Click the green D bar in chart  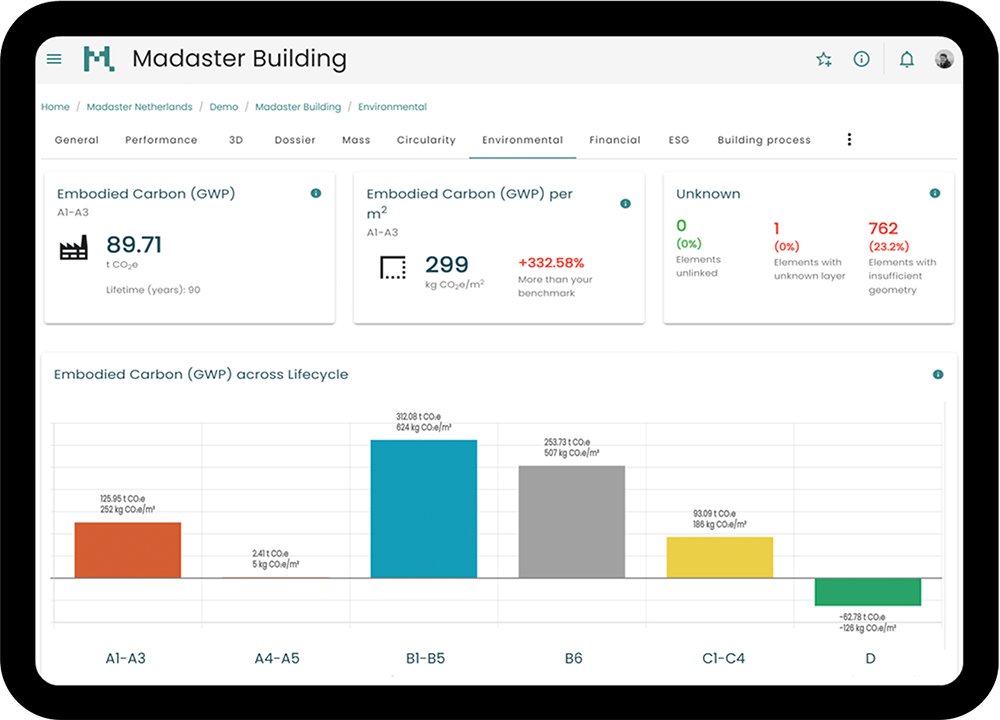[868, 592]
